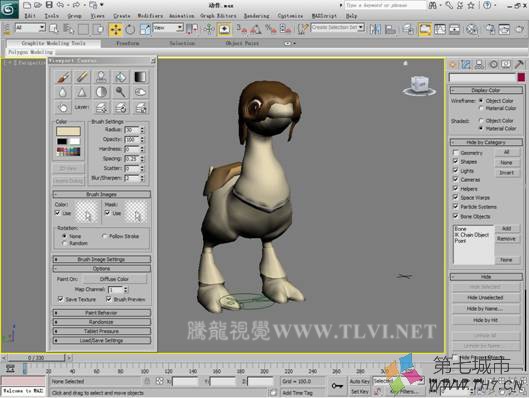Uncheck the Lights hide category checkbox

coord(455,170)
